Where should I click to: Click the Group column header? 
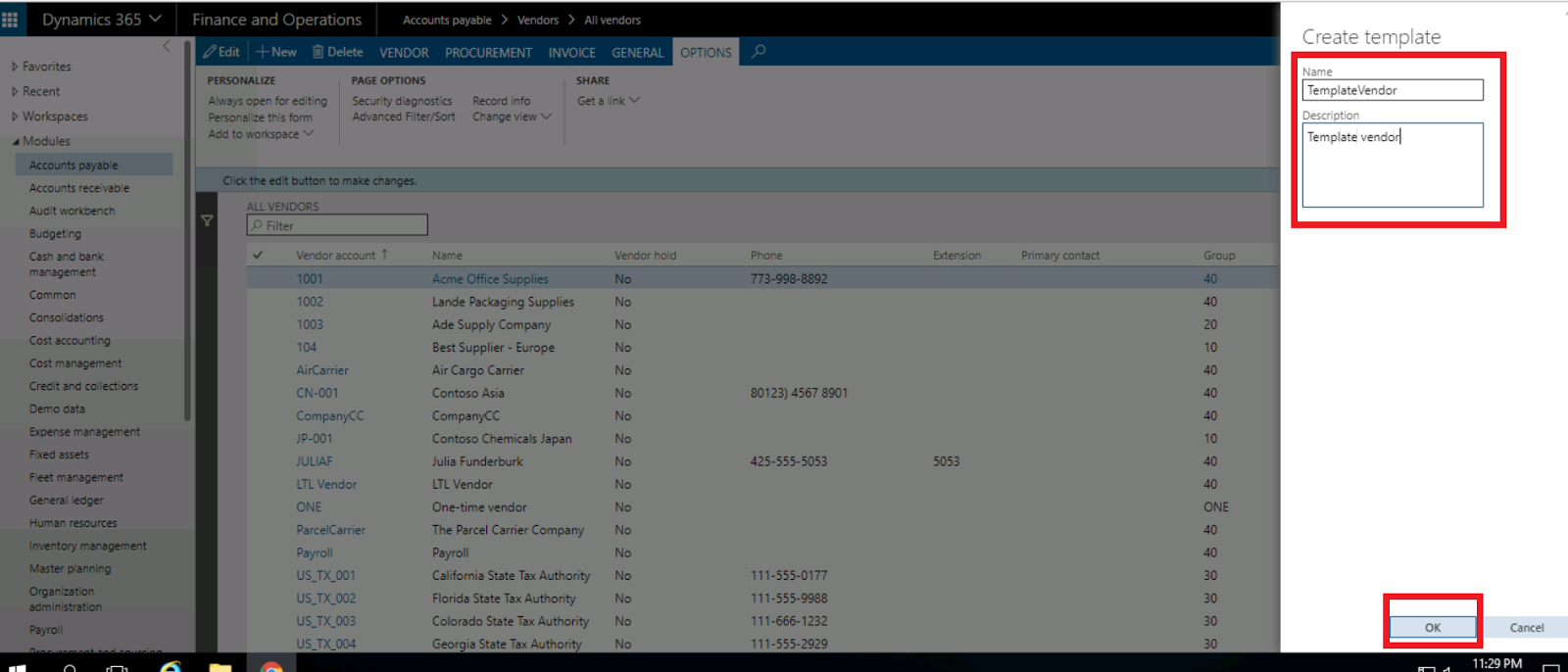(x=1219, y=256)
